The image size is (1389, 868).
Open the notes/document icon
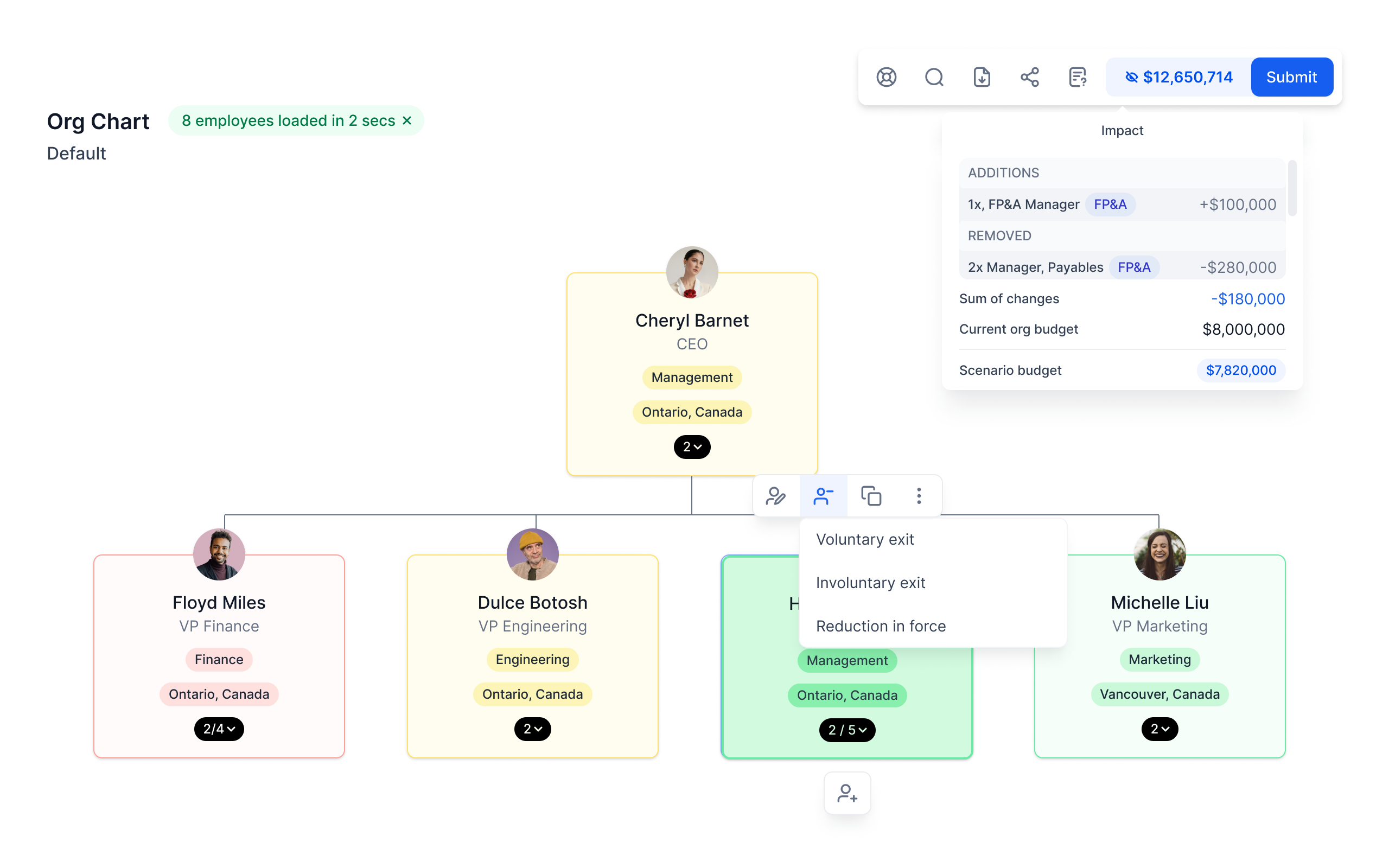pos(1078,77)
